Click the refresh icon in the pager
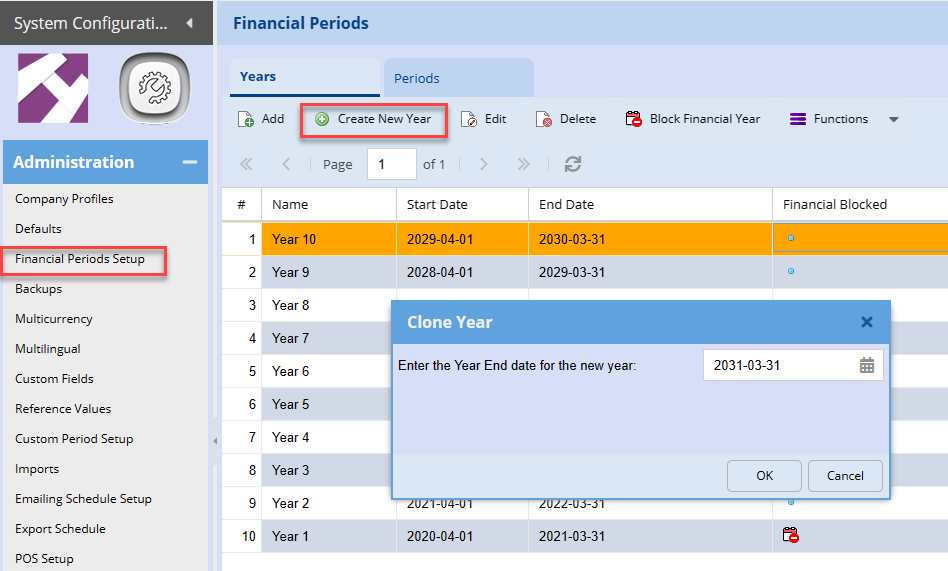The height and width of the screenshot is (571, 948). click(x=573, y=164)
